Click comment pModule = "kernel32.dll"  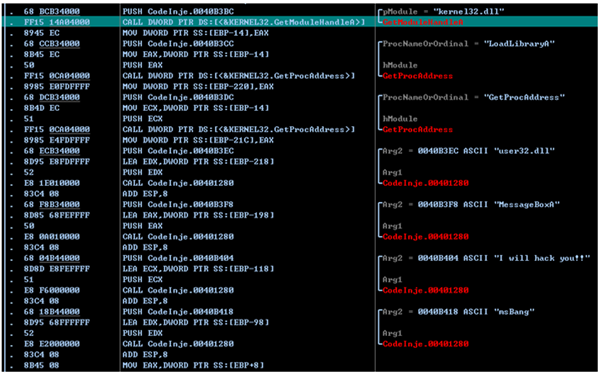(x=443, y=12)
